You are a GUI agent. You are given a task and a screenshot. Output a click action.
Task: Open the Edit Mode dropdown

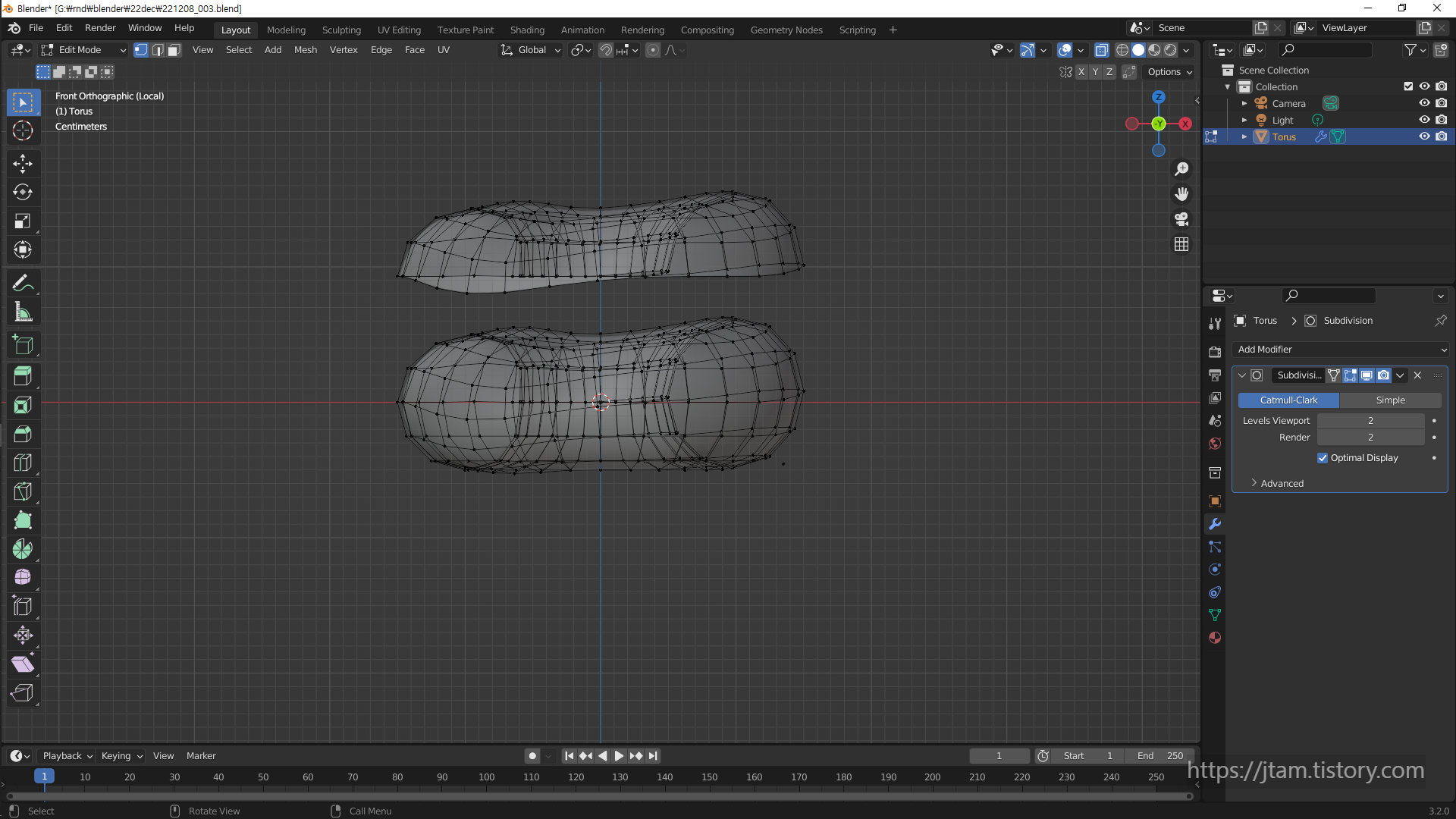(x=83, y=50)
